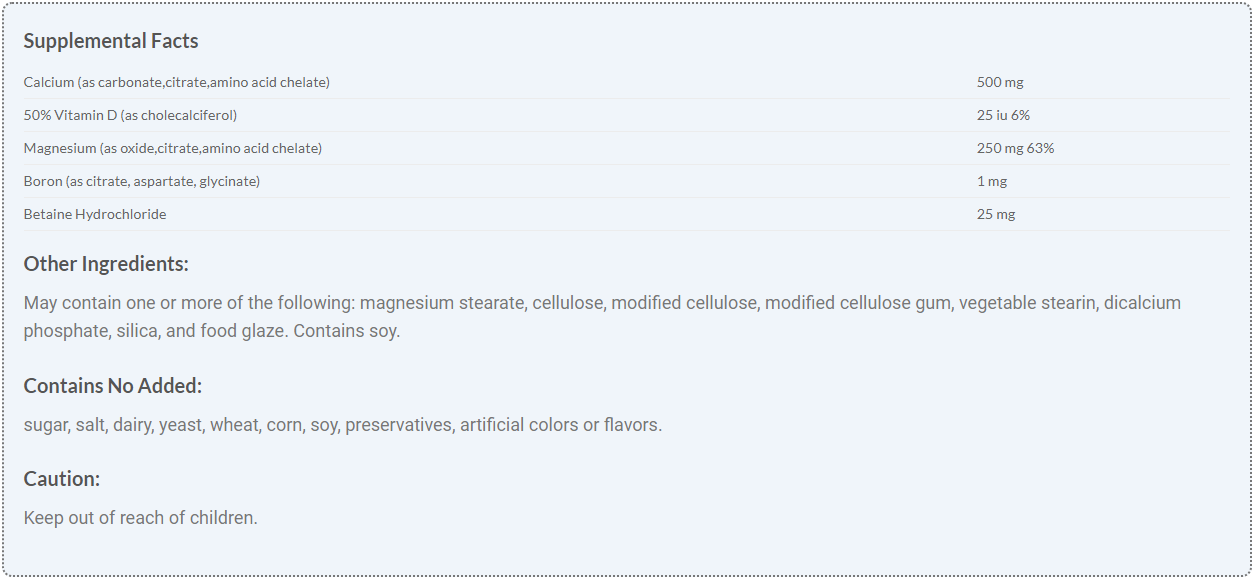Click the 'dicalcium phosphate' text
Image resolution: width=1253 pixels, height=579 pixels.
[1142, 303]
